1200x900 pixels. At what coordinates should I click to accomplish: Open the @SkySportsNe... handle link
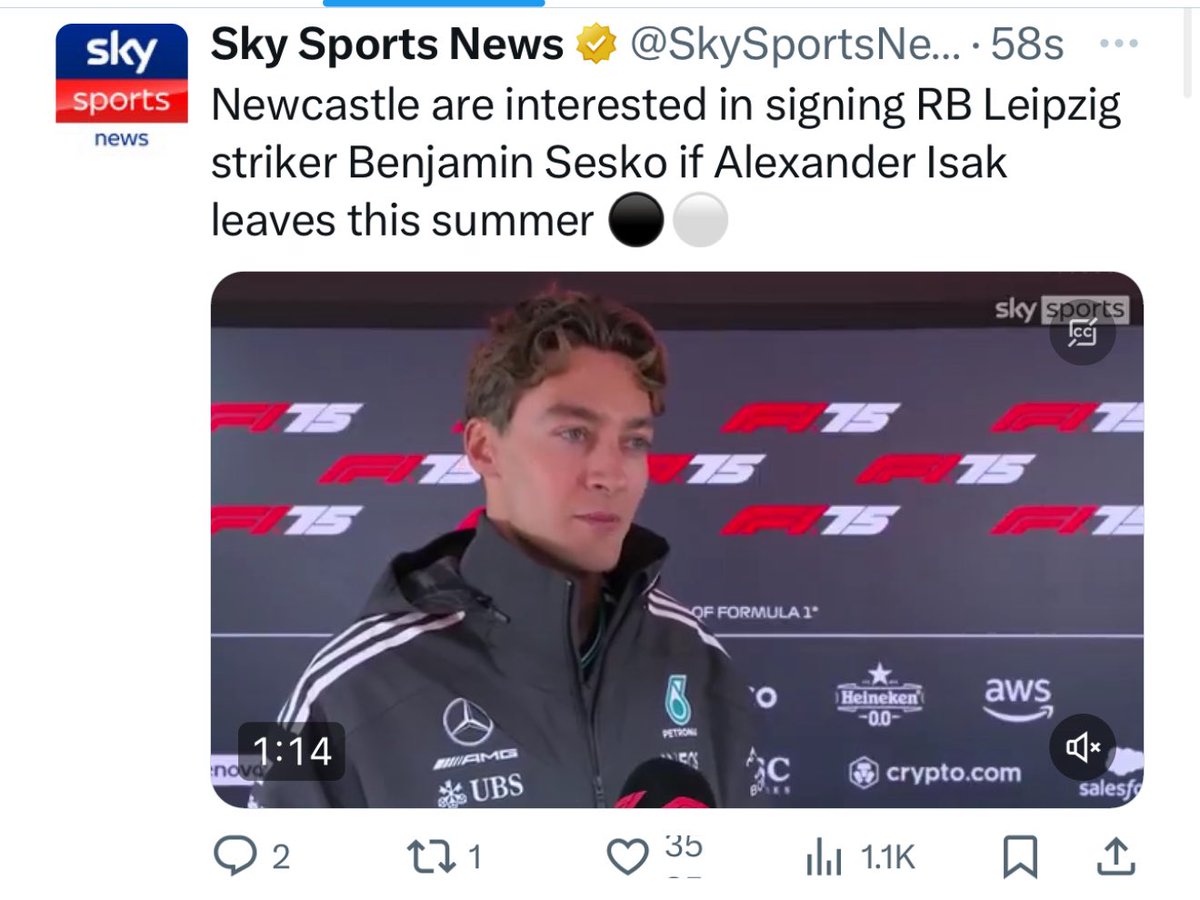click(x=792, y=46)
